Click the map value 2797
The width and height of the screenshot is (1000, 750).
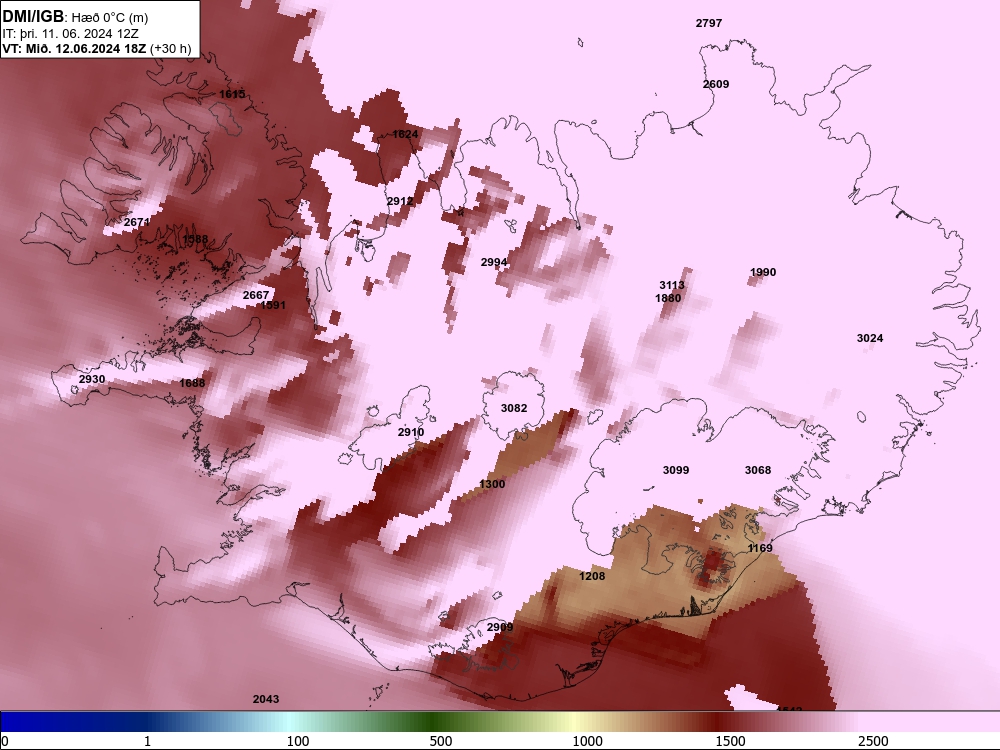(709, 23)
